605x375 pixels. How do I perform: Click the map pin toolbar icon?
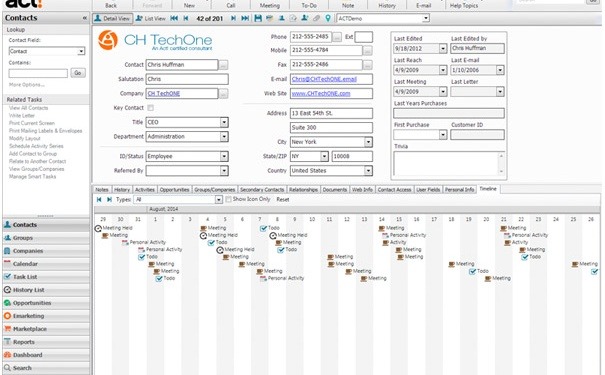tap(328, 18)
